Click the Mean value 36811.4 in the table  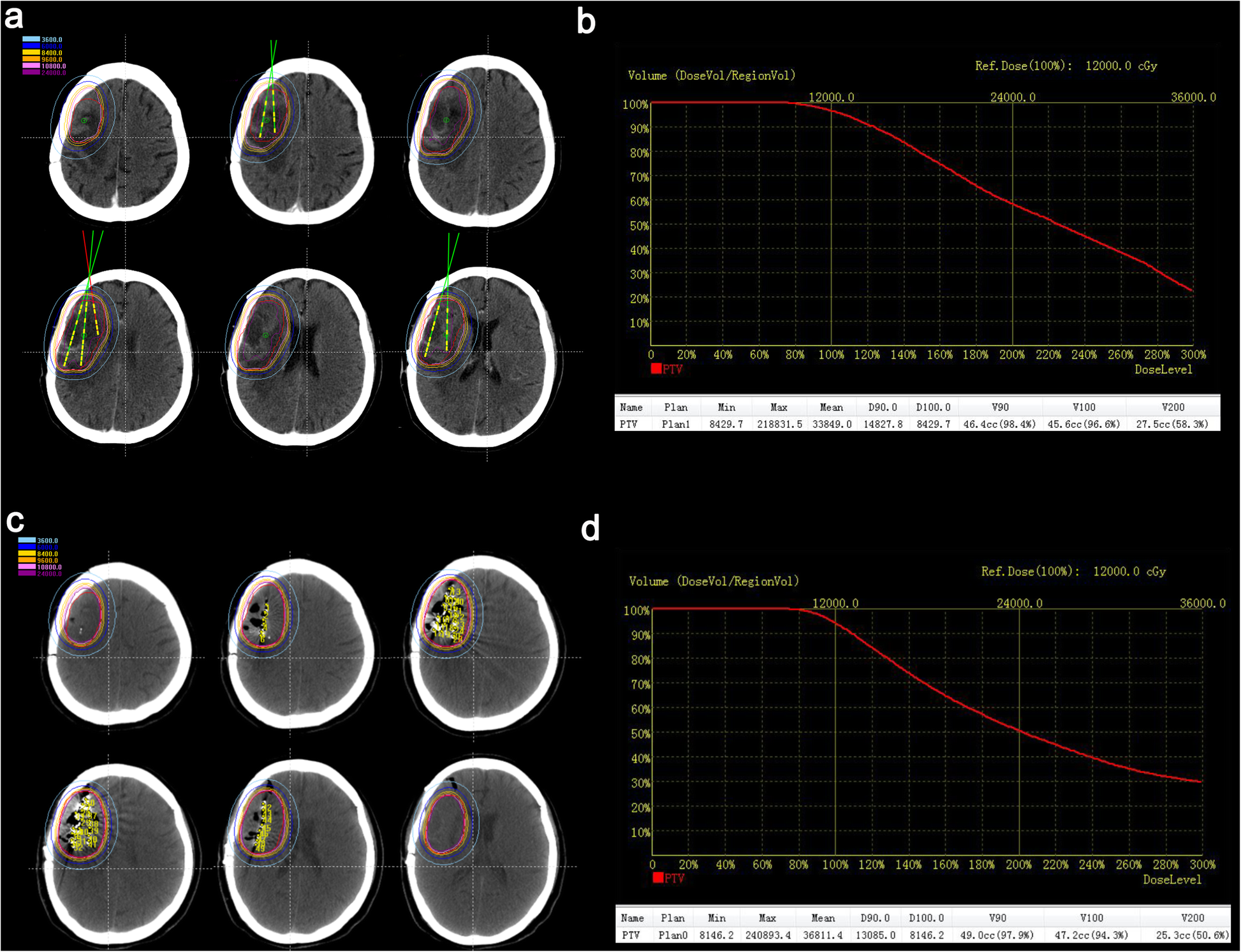click(x=823, y=935)
